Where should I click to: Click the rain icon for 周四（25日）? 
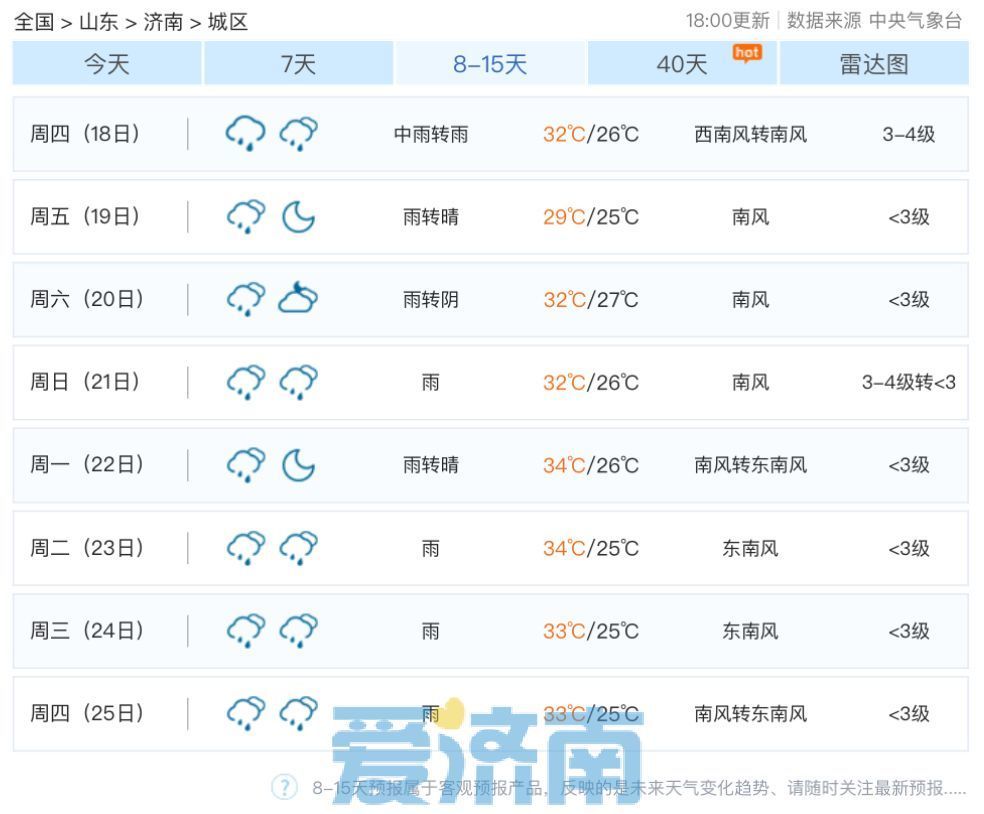(x=243, y=713)
